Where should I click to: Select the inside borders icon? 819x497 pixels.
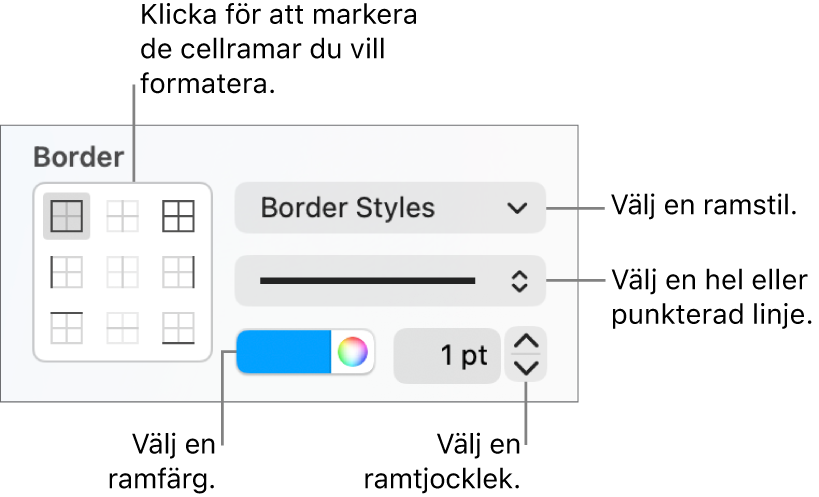pyautogui.click(x=123, y=216)
